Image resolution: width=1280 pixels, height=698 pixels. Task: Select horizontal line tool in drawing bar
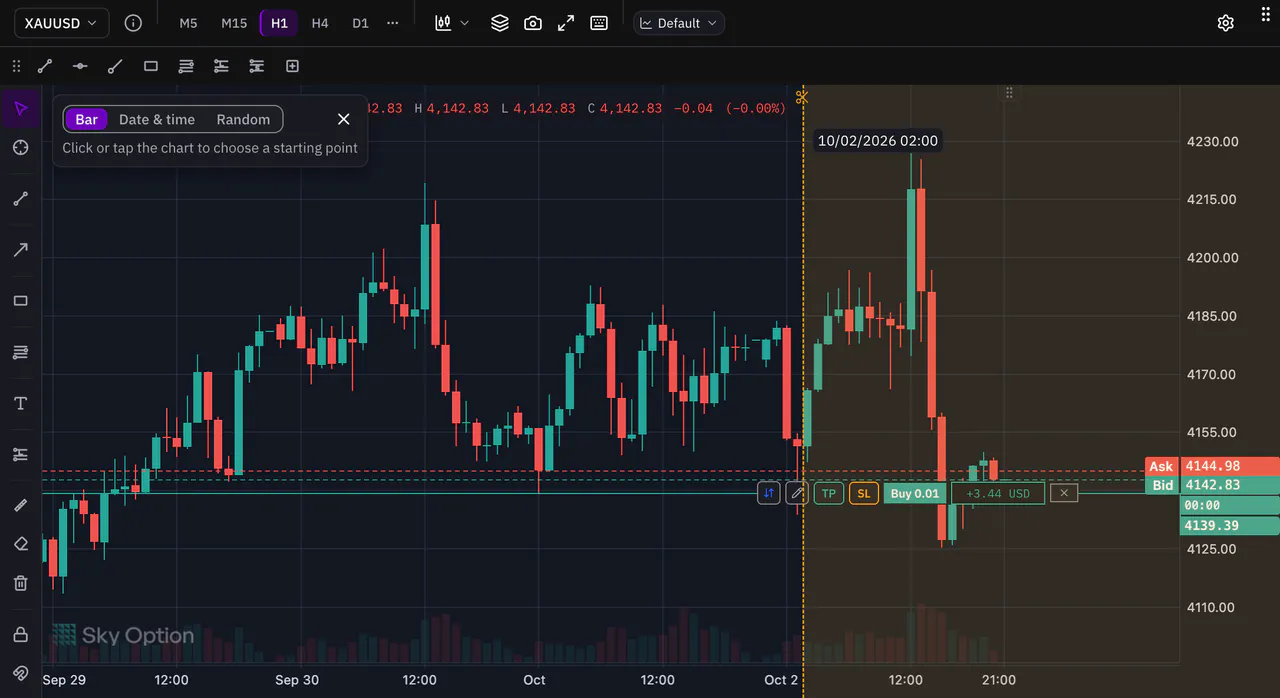[x=80, y=66]
